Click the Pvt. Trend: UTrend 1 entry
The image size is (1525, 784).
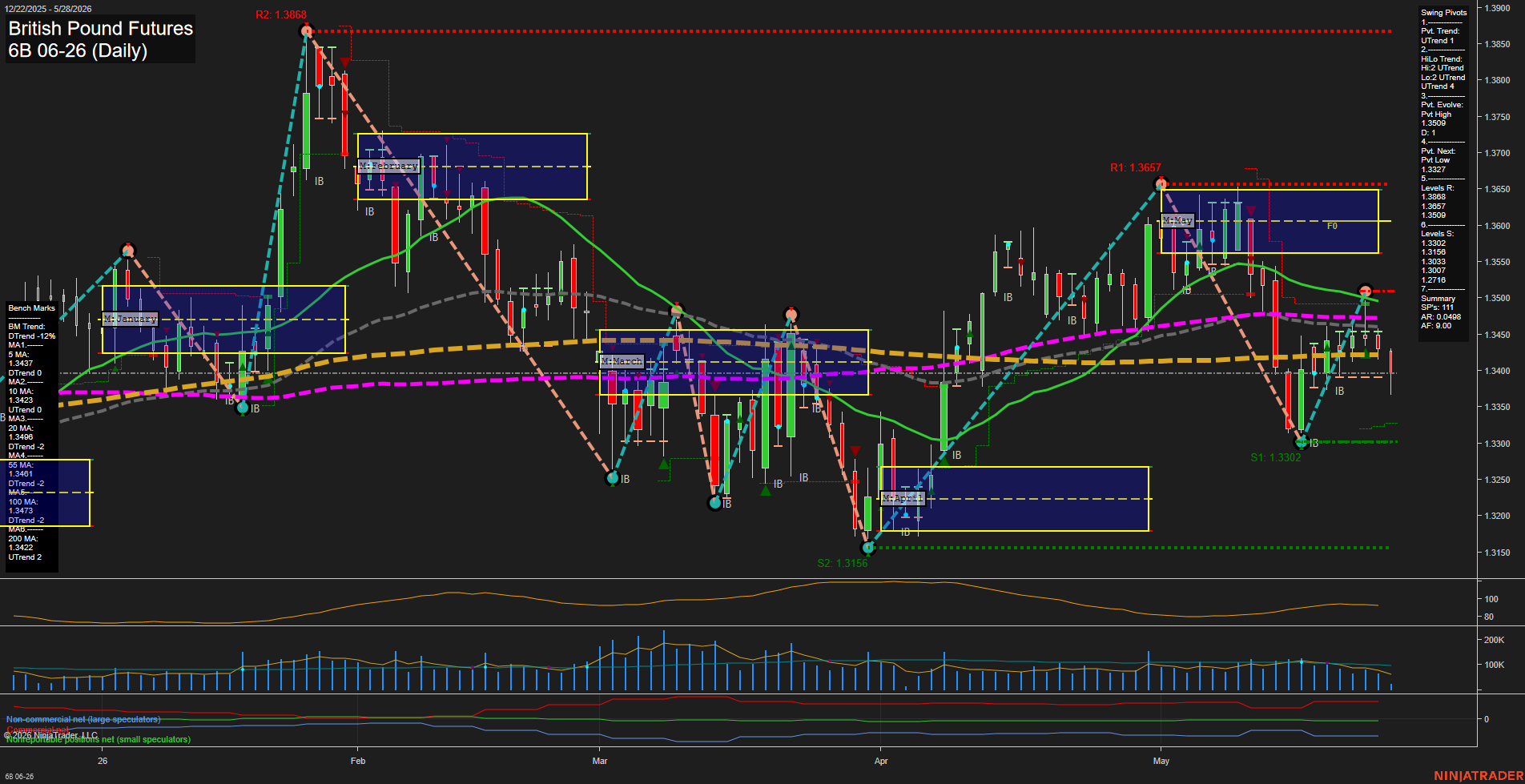pyautogui.click(x=1440, y=36)
